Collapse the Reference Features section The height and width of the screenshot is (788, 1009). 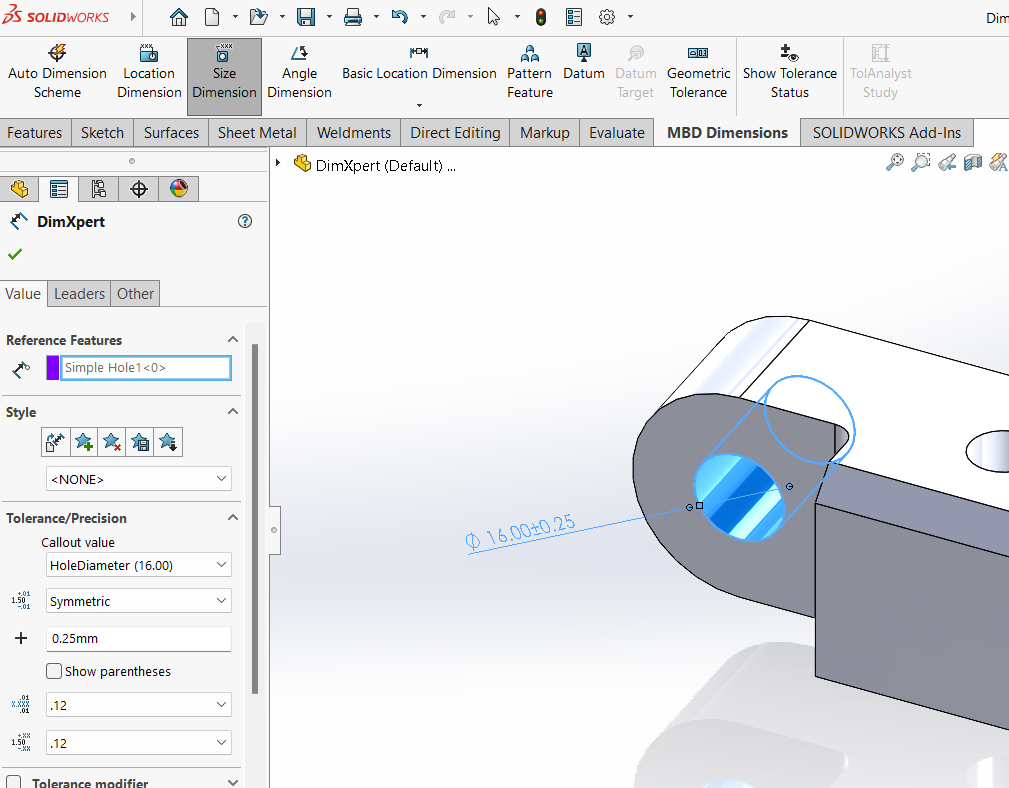click(x=233, y=339)
